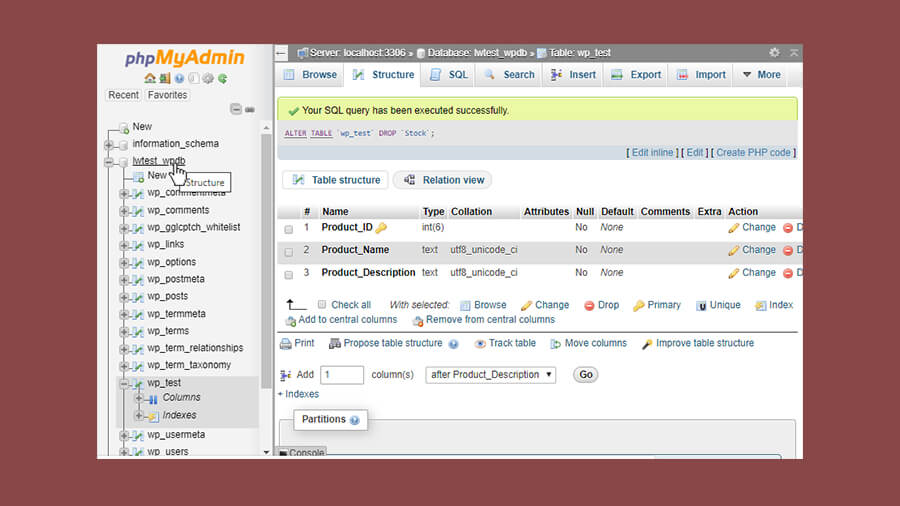900x506 pixels.
Task: Switch to the Browse tab
Action: 311,75
